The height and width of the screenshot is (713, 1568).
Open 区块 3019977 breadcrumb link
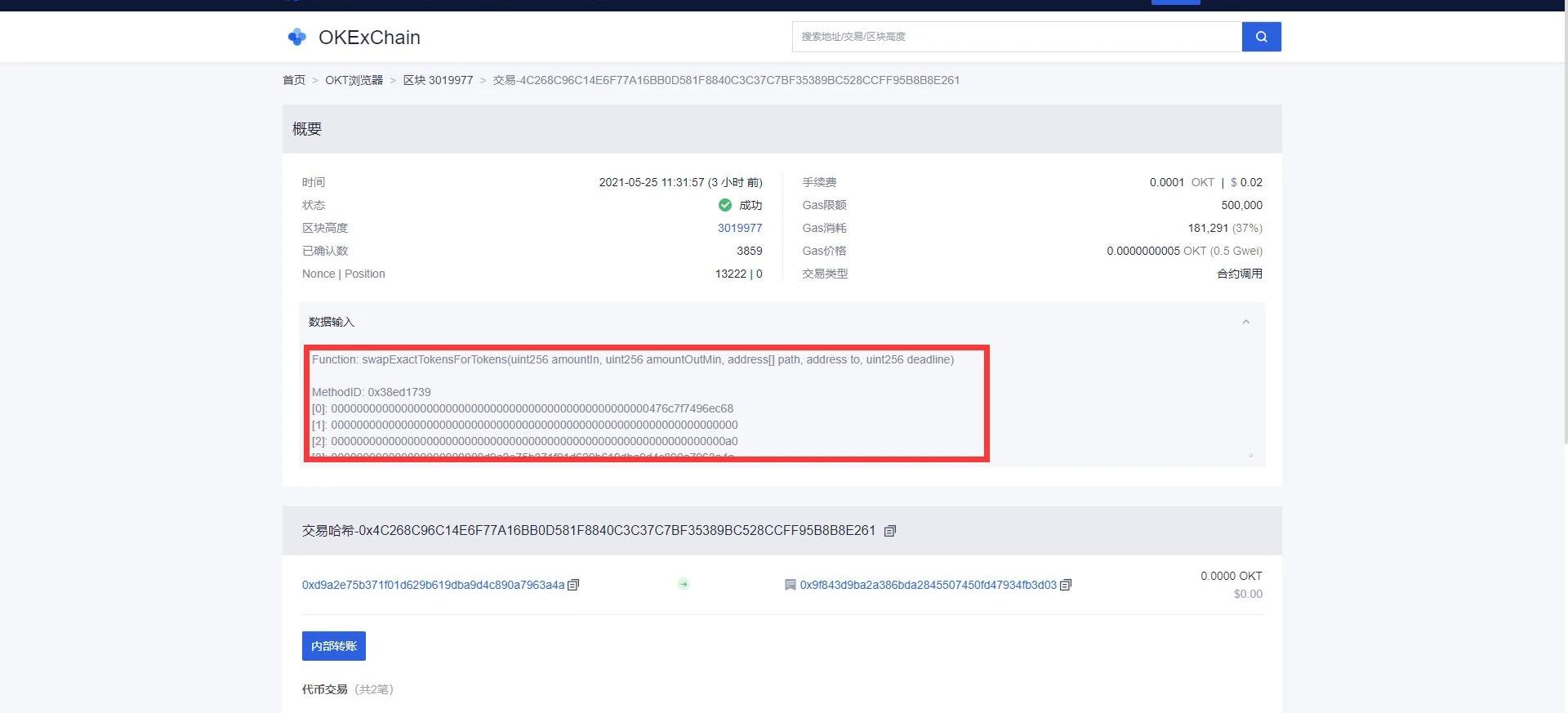[438, 80]
